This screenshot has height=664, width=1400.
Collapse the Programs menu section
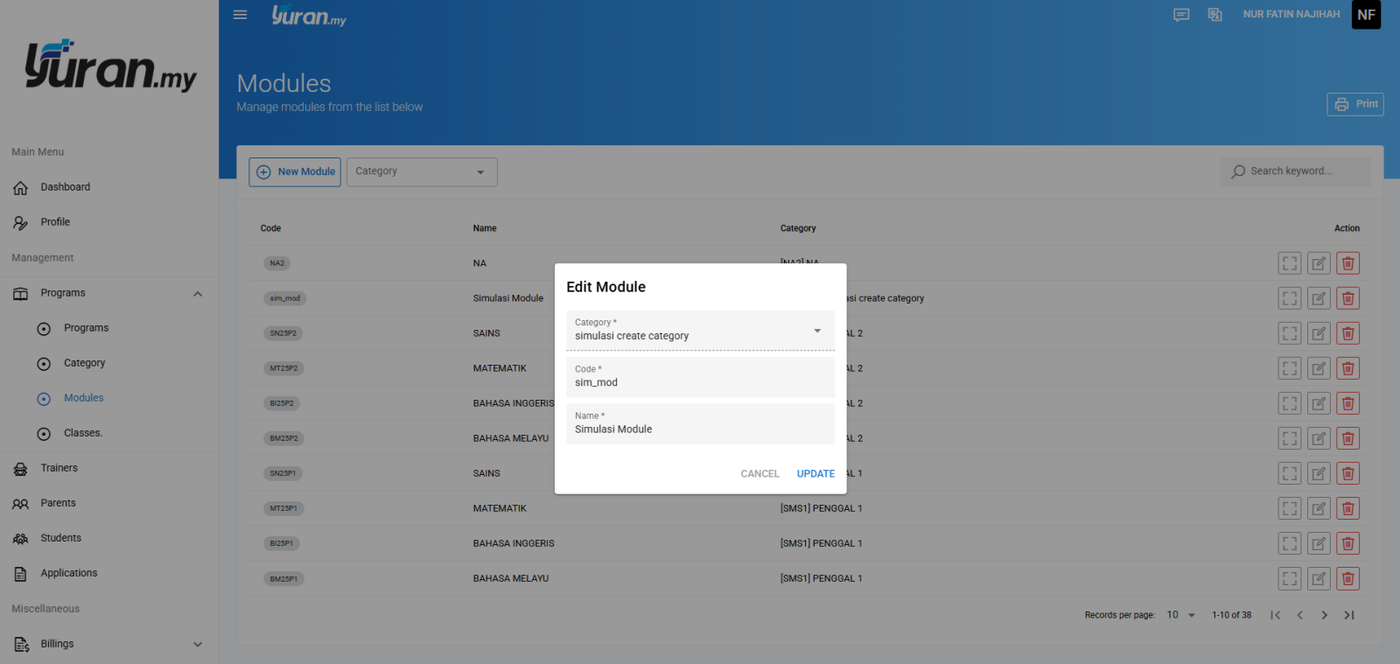(x=197, y=294)
